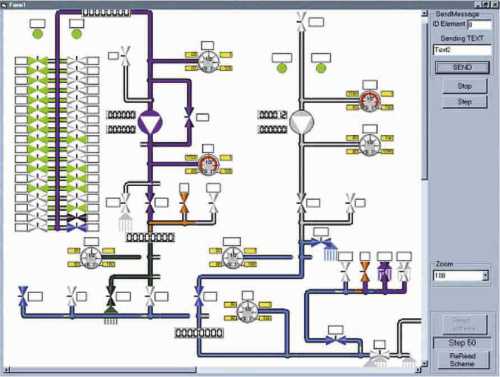Focus the ID Element input field
Screen dimensions: 500x377
pyautogui.click(x=480, y=25)
